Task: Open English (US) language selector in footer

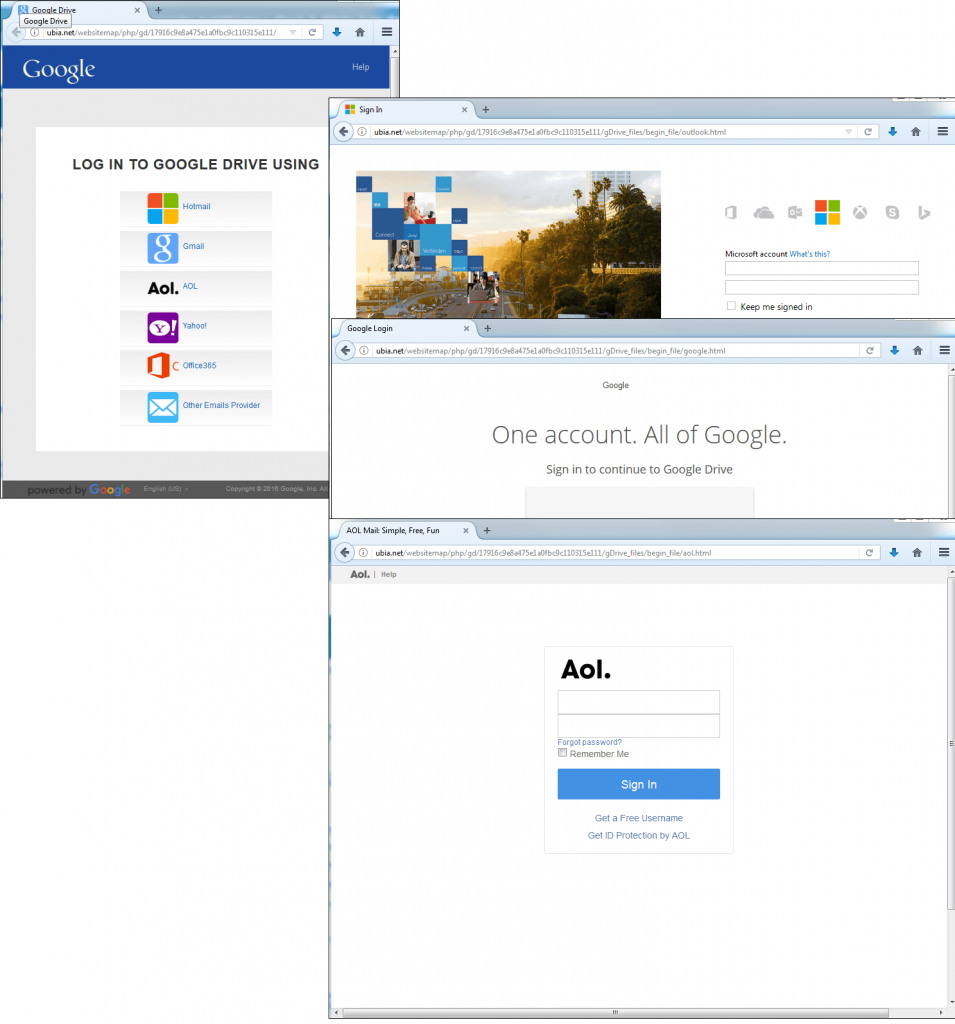Action: coord(166,488)
